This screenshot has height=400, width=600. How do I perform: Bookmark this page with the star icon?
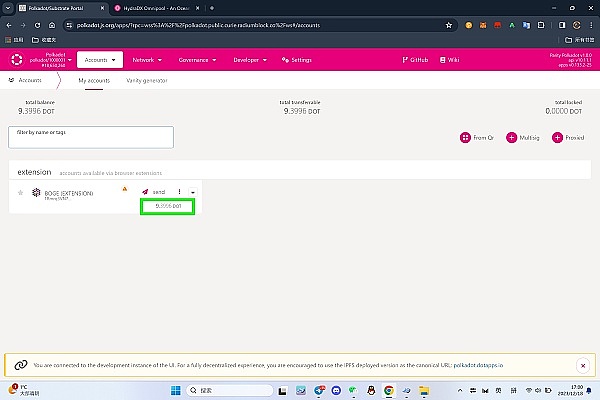[x=449, y=25]
